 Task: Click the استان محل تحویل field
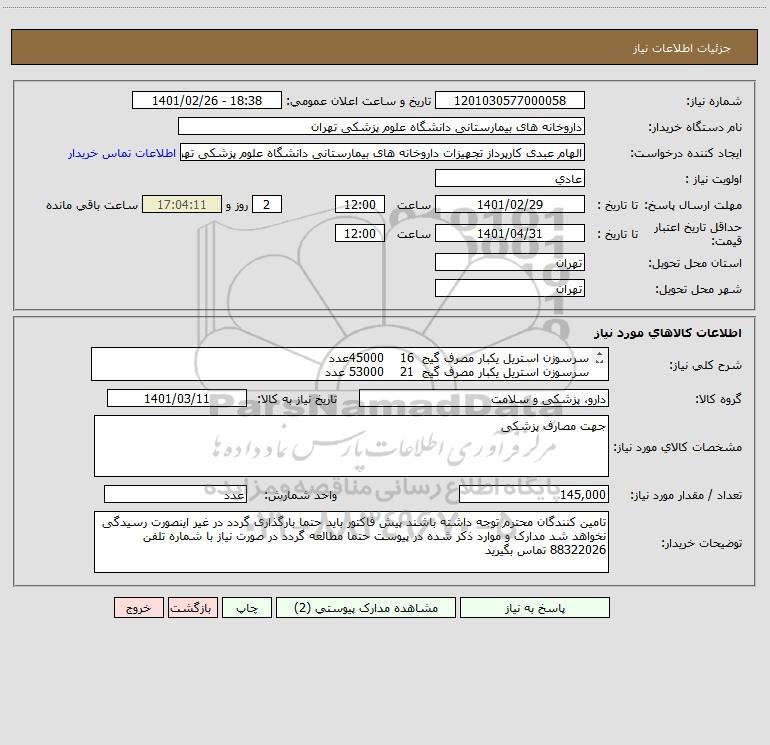click(x=510, y=263)
